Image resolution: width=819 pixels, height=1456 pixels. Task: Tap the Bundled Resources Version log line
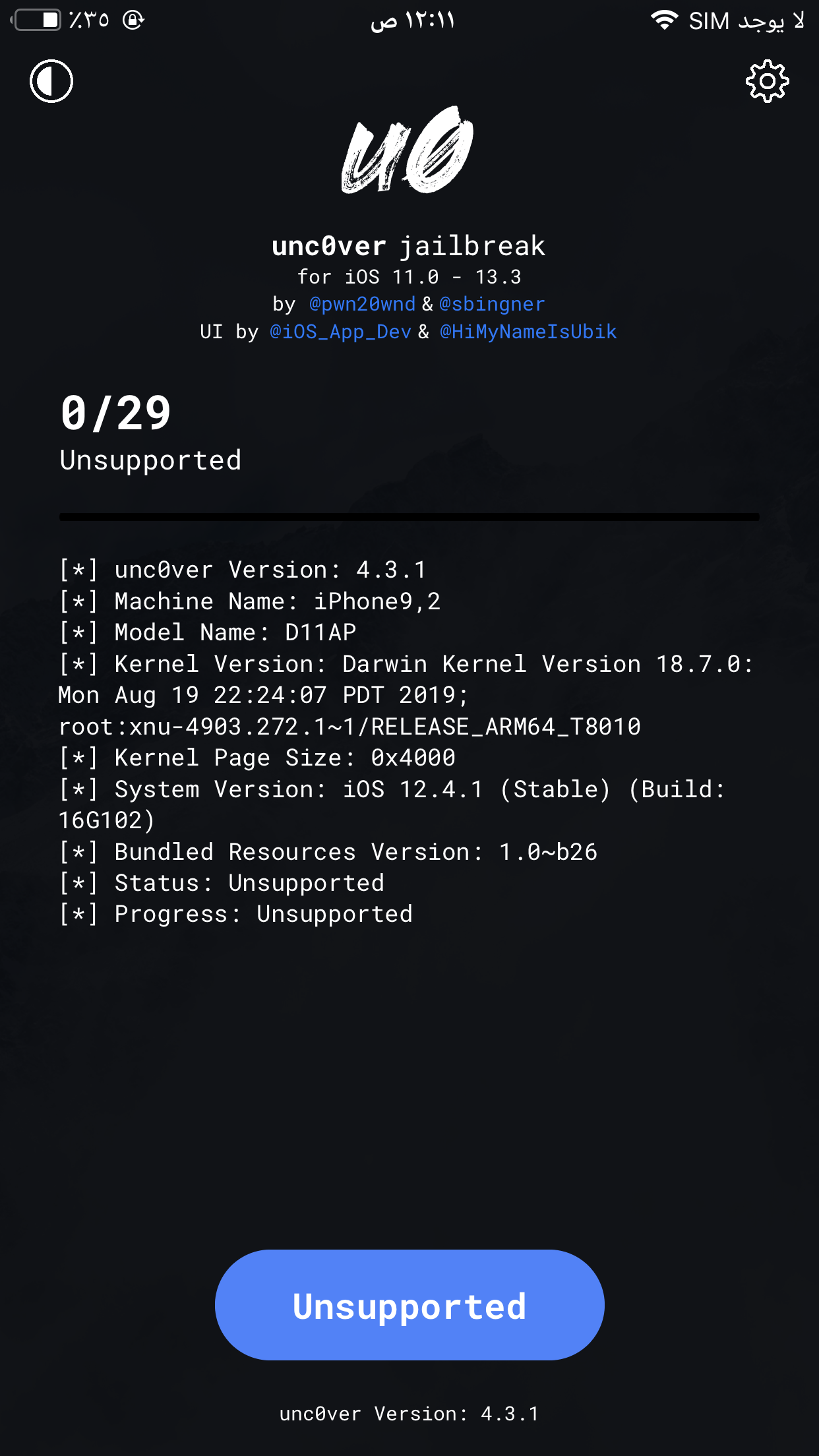coord(328,852)
